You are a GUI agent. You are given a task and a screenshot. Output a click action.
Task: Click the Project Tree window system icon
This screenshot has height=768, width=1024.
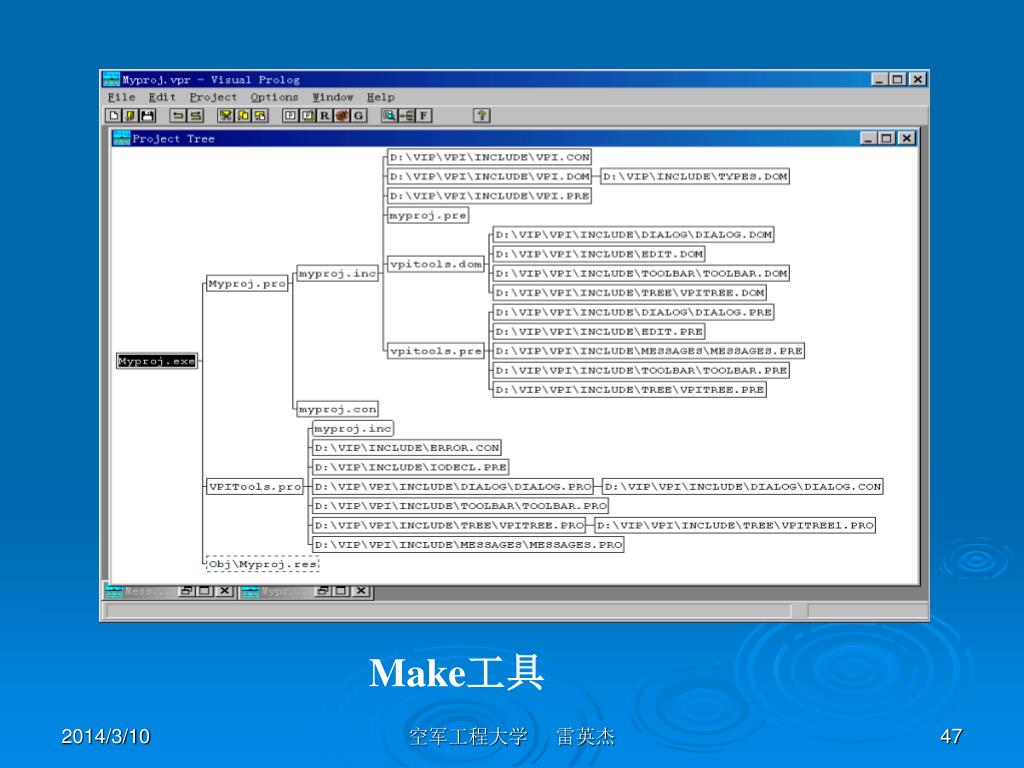(x=121, y=138)
